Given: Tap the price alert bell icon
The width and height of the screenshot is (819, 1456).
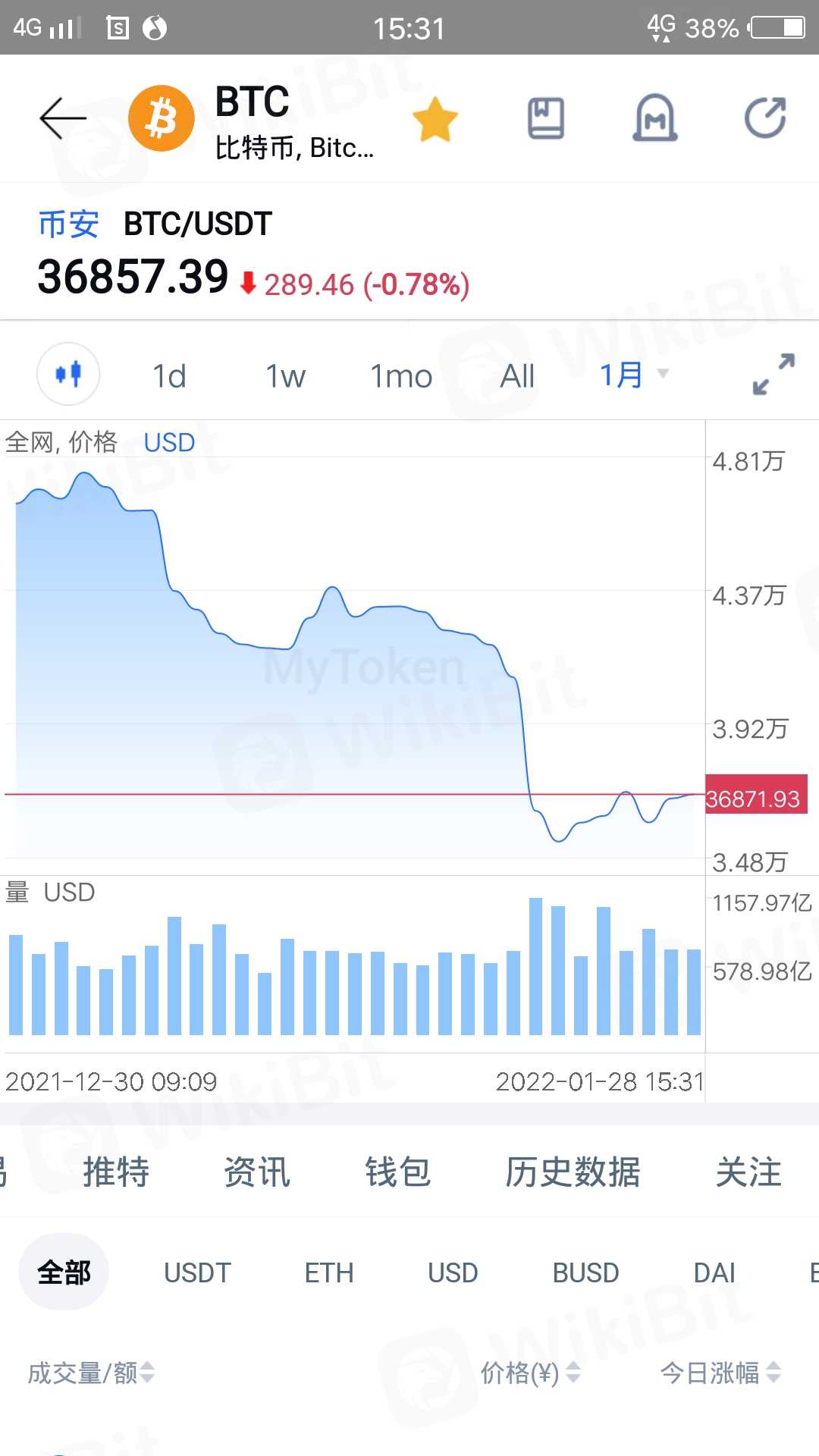Looking at the screenshot, I should 655,118.
